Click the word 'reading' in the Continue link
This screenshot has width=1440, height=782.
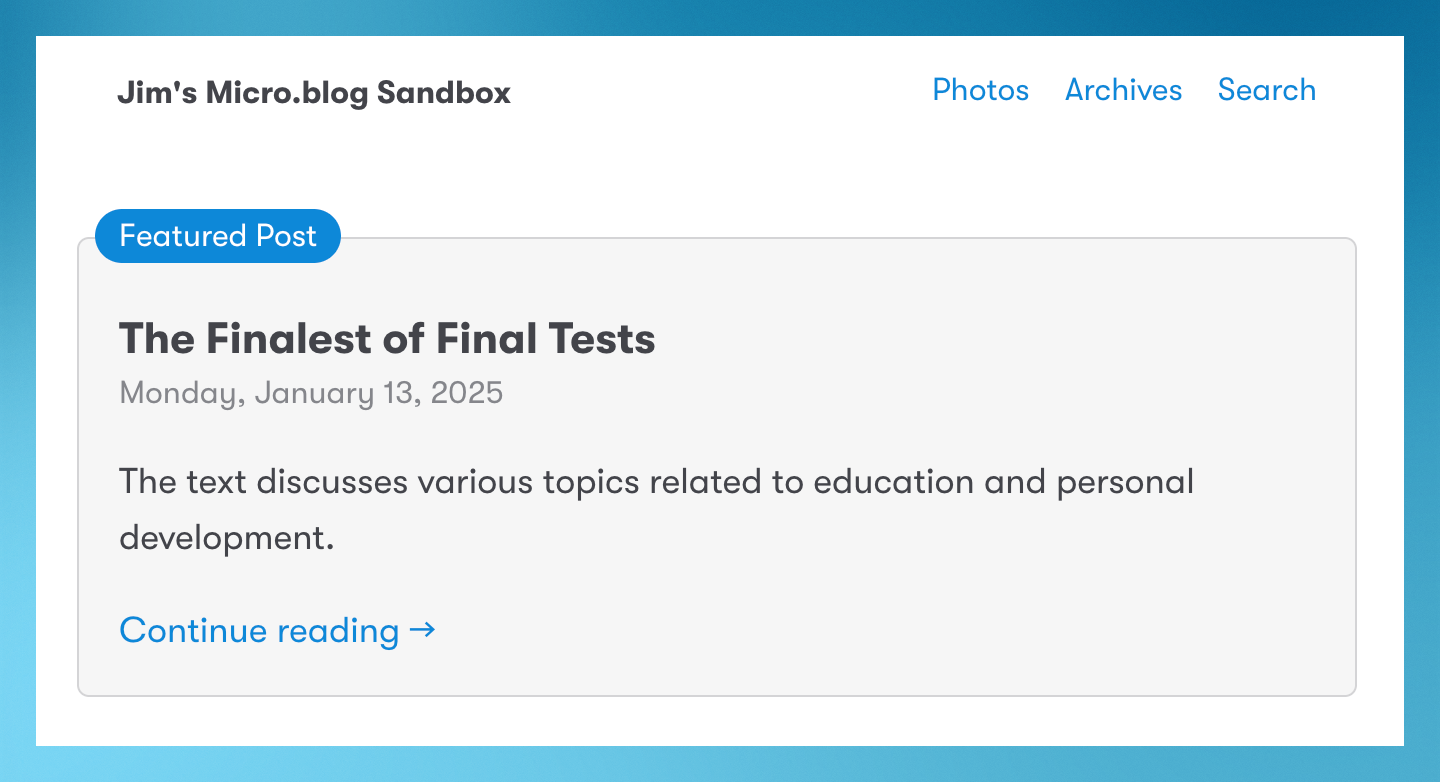coord(338,631)
